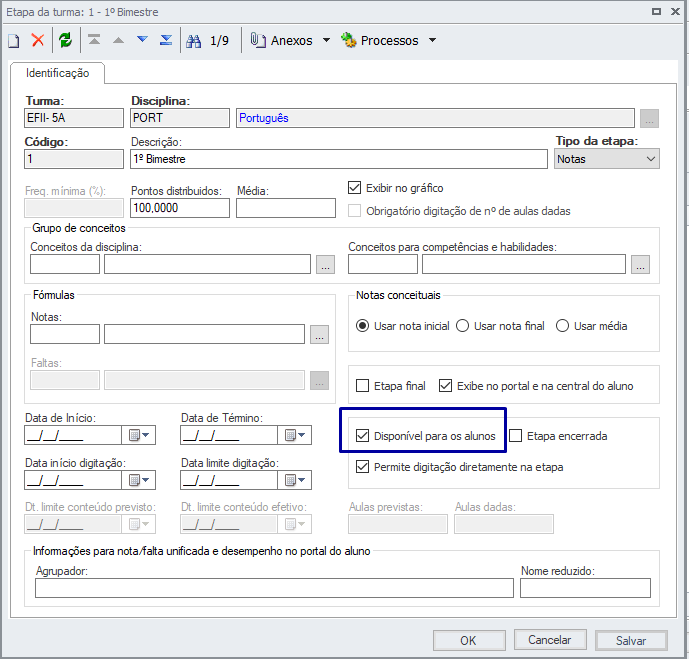
Task: Click the 1/9 record counter
Action: point(219,40)
